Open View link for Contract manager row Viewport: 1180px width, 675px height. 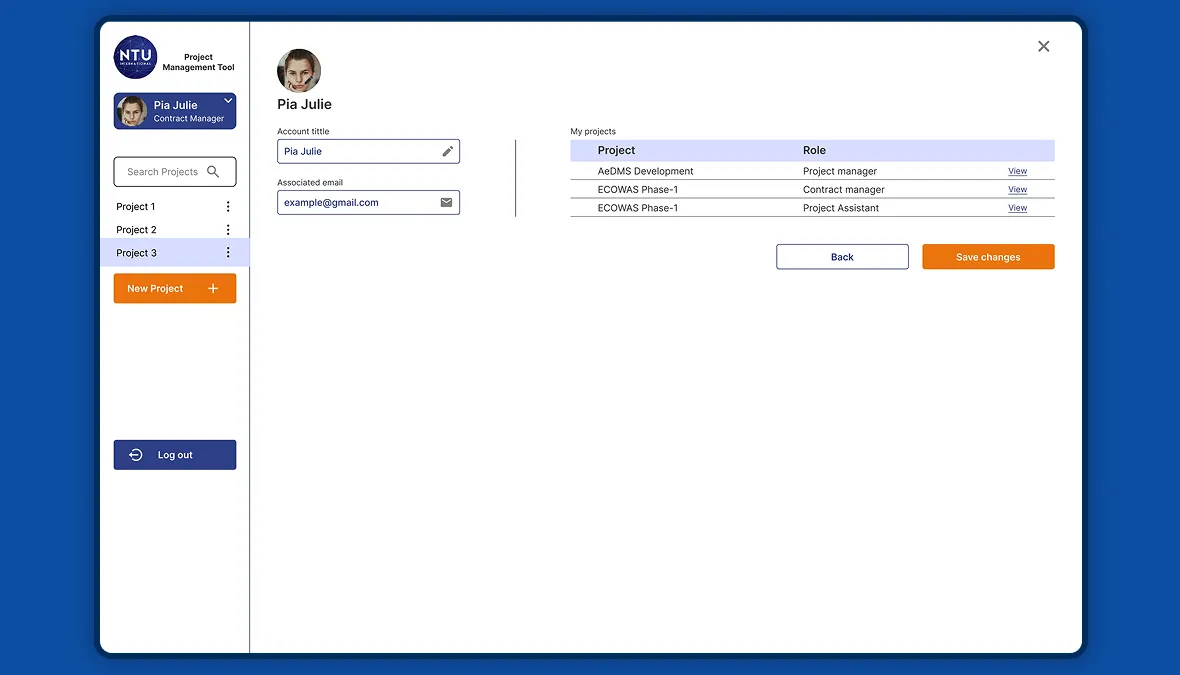click(1017, 190)
